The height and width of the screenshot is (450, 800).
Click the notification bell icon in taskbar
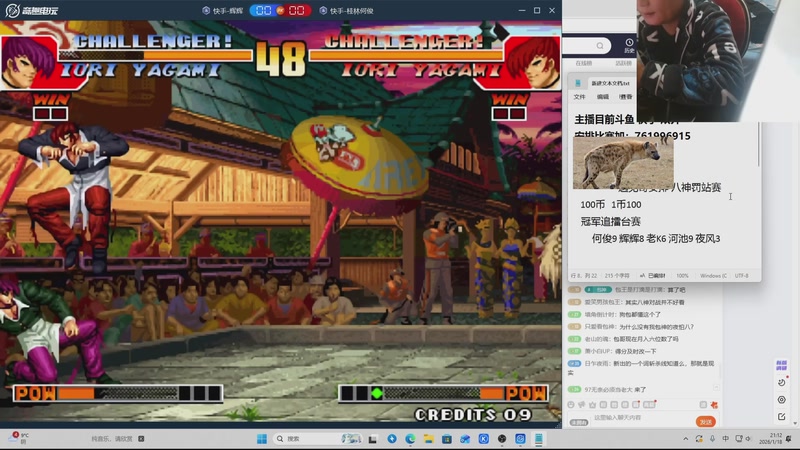pos(789,439)
